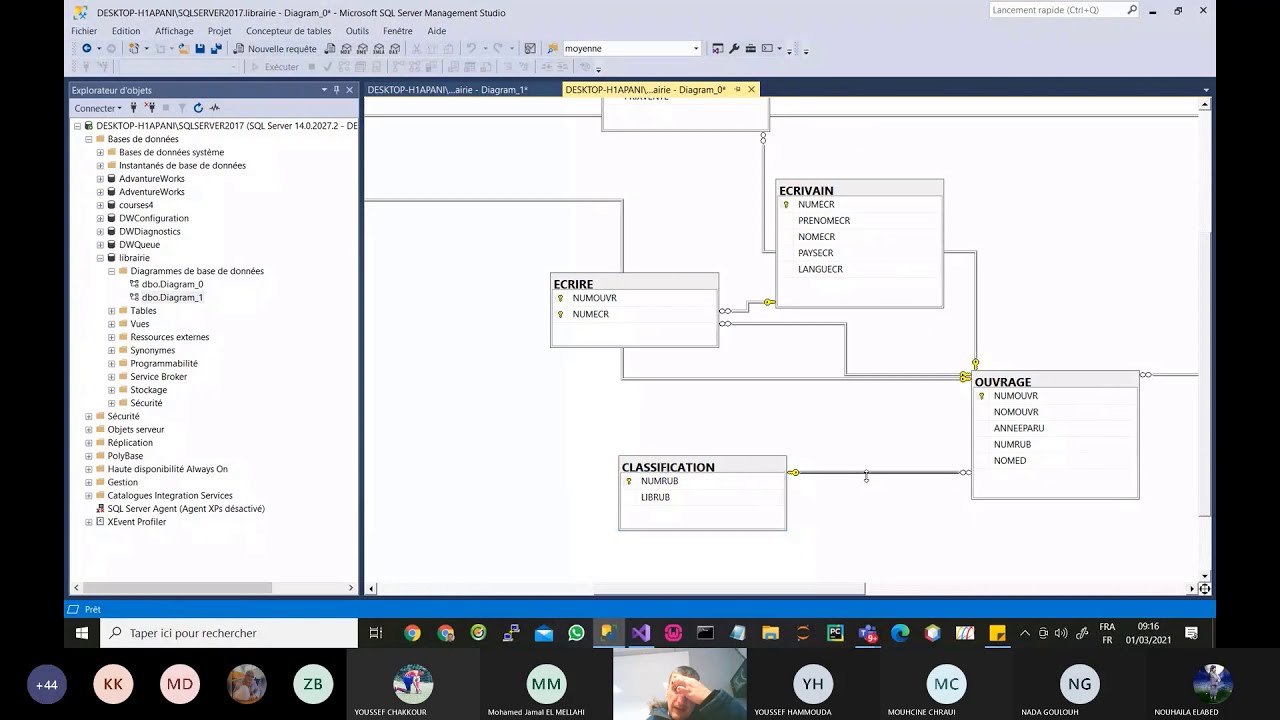Image resolution: width=1280 pixels, height=720 pixels.
Task: Click the Activity Monitor icon in Object Explorer
Action: pos(214,108)
